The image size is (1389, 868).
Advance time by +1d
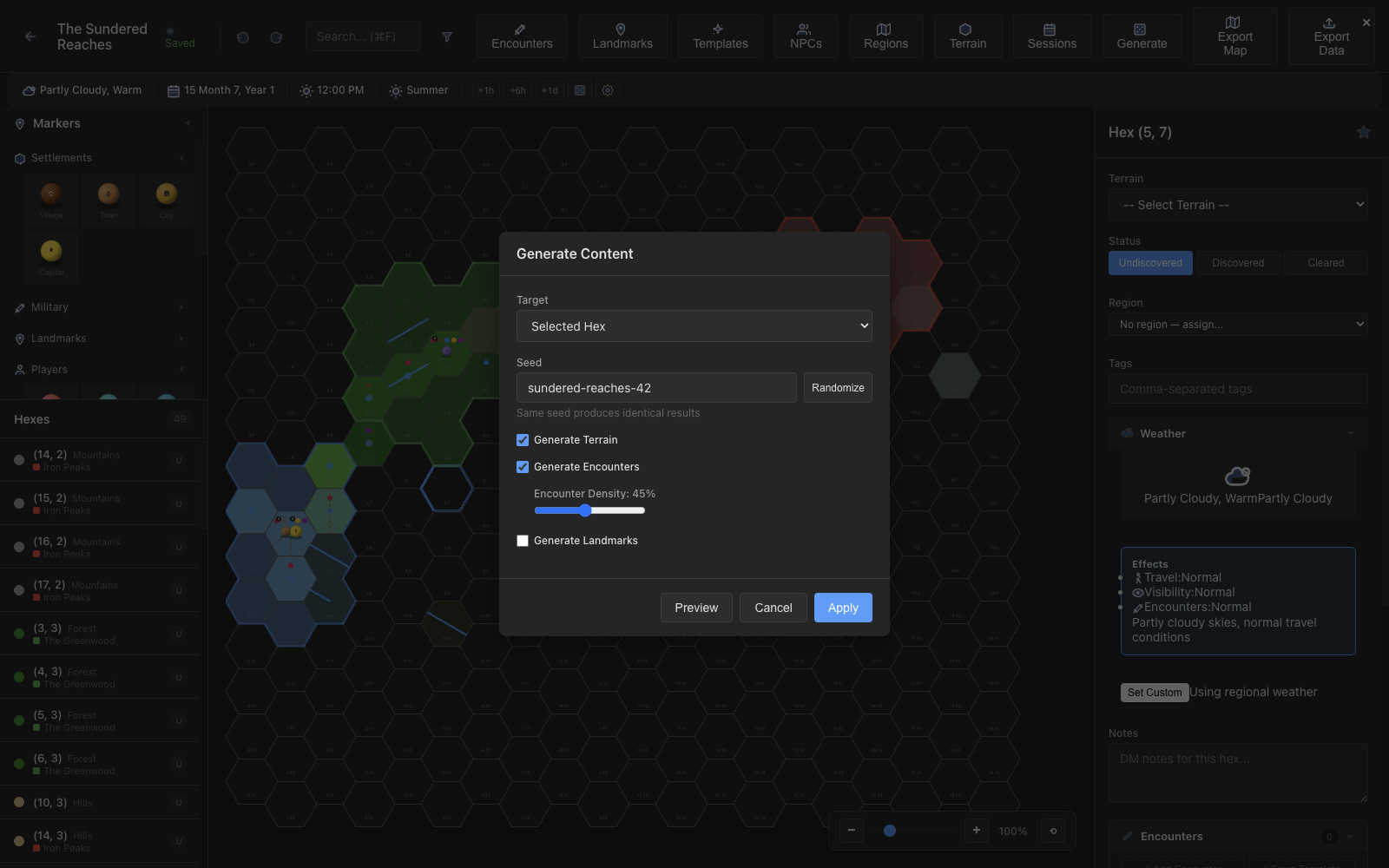550,90
